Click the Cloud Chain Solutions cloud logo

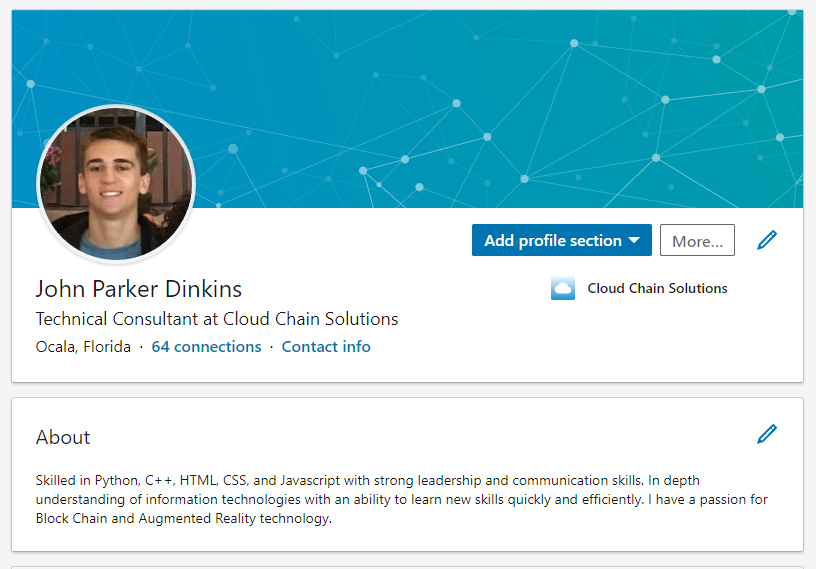(563, 289)
